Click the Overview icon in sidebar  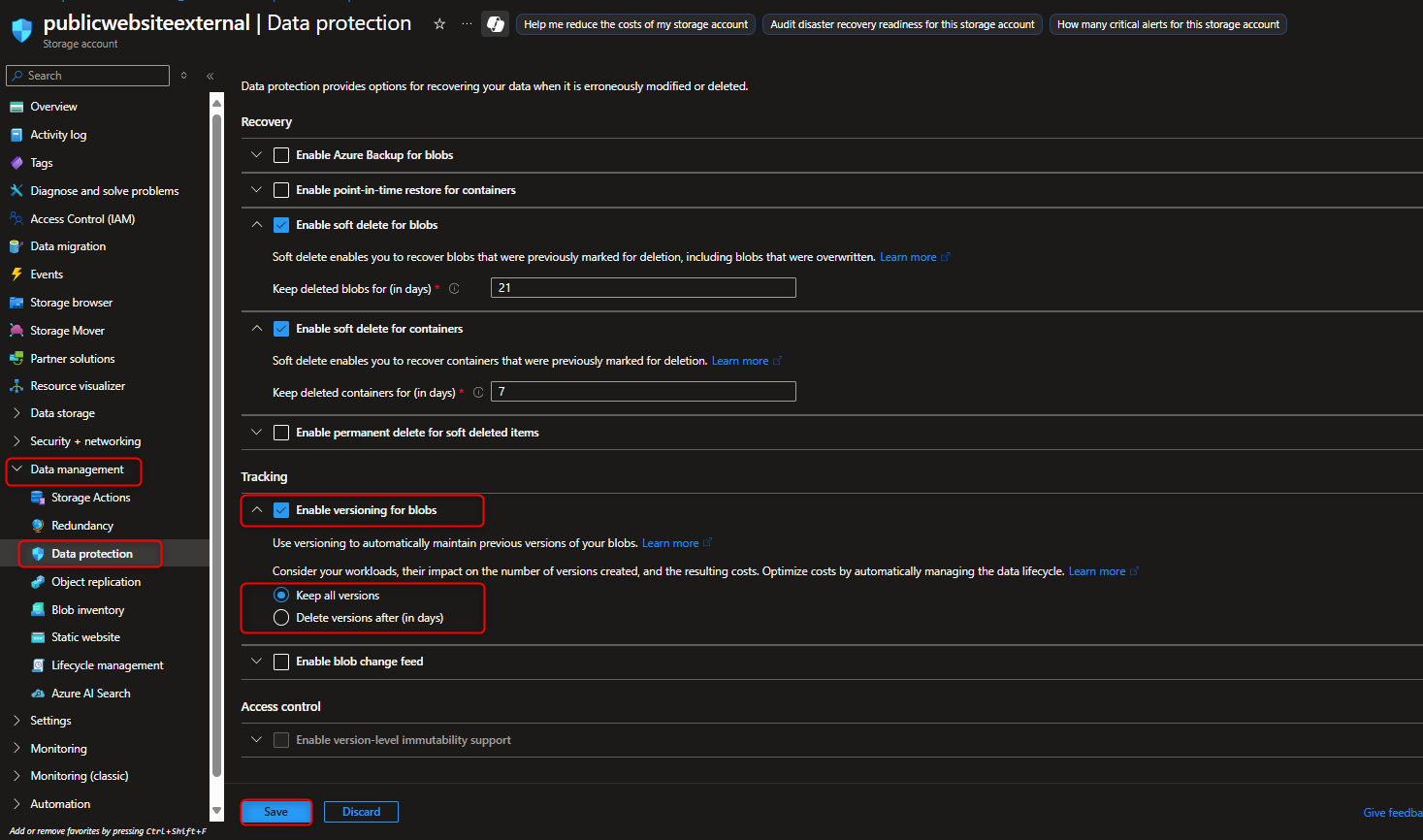(x=16, y=107)
